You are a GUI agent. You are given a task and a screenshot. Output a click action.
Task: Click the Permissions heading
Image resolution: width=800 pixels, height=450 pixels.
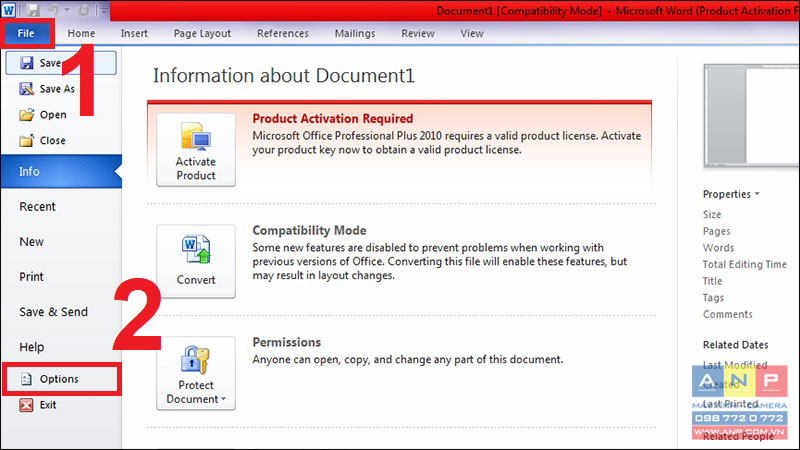click(x=287, y=342)
